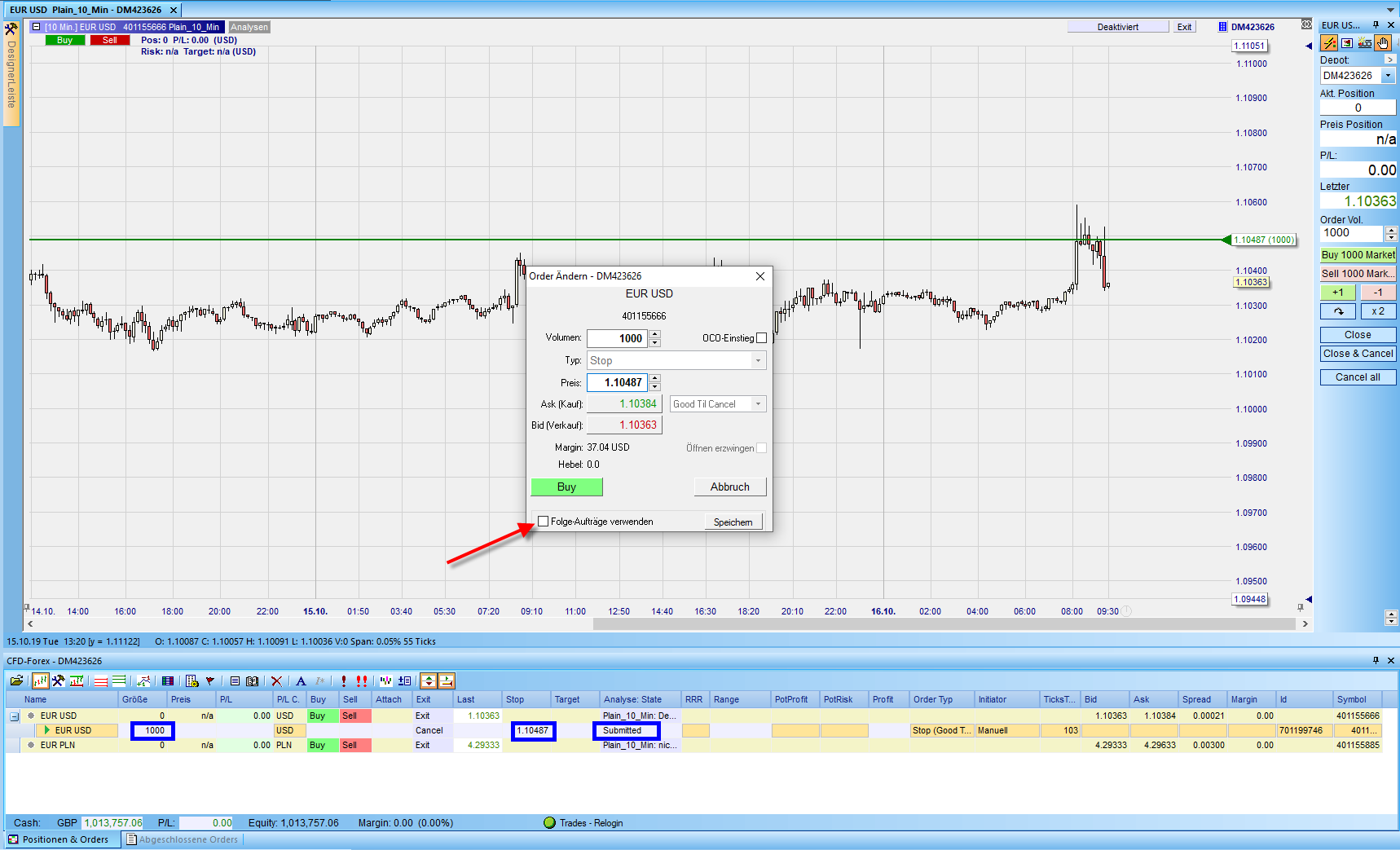Switch to Abgeschlossene Orders tab
The height and width of the screenshot is (850, 1400).
tap(183, 839)
